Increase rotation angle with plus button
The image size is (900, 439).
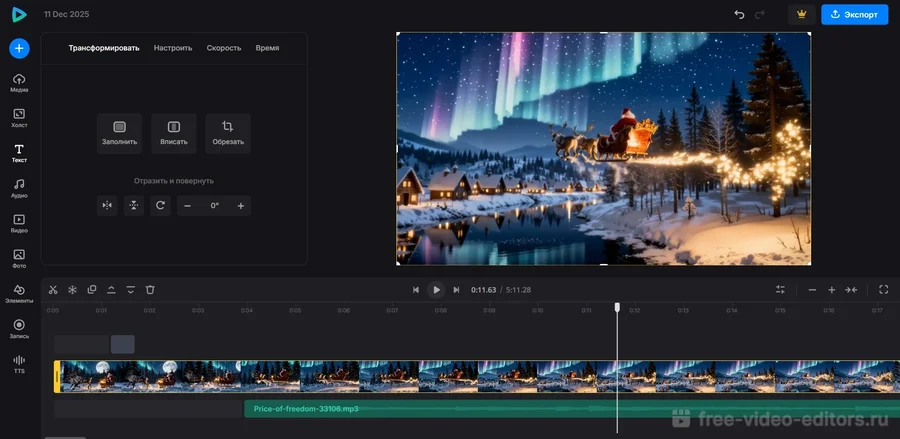click(240, 205)
